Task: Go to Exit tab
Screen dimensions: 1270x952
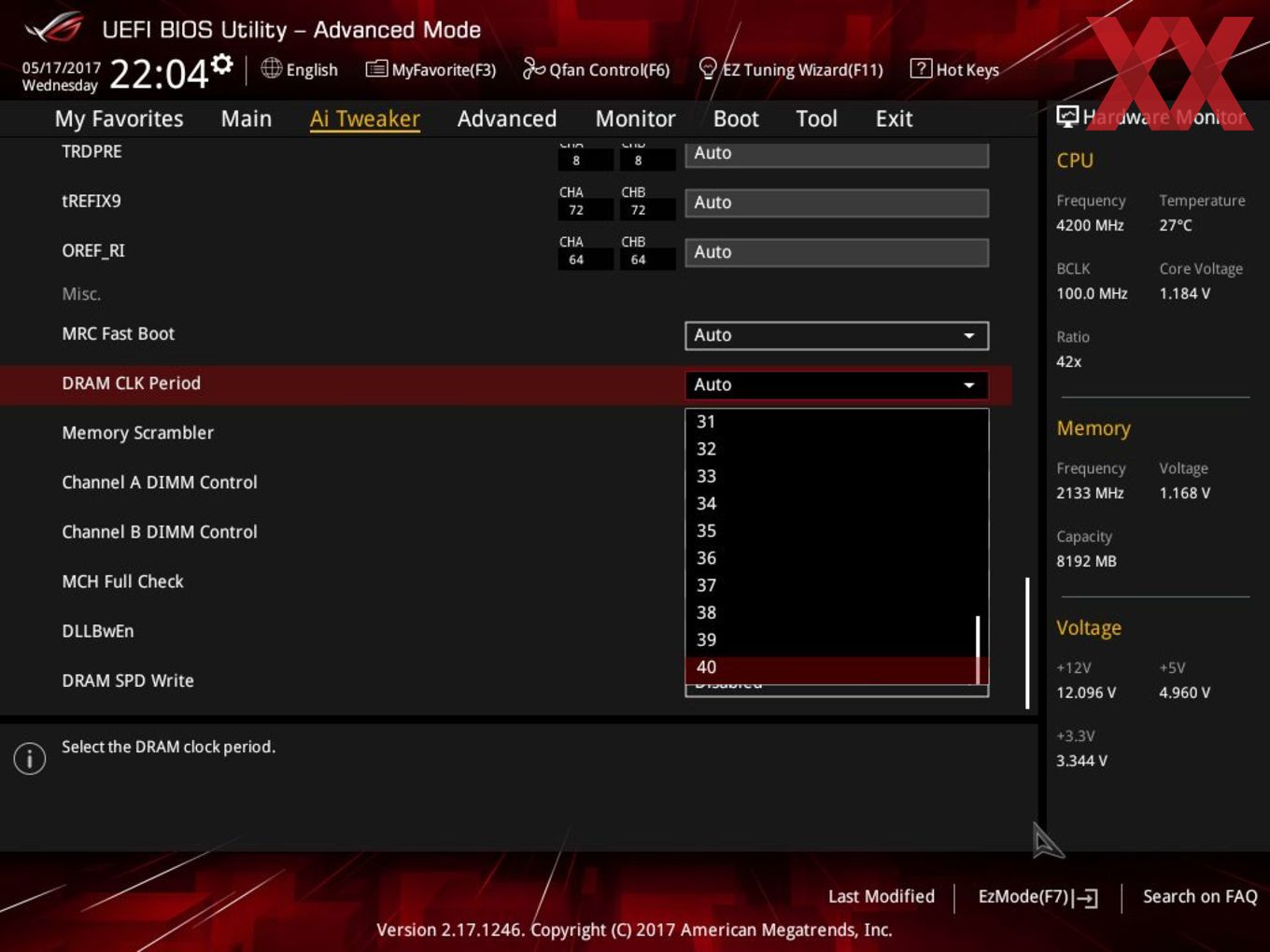Action: (x=894, y=119)
